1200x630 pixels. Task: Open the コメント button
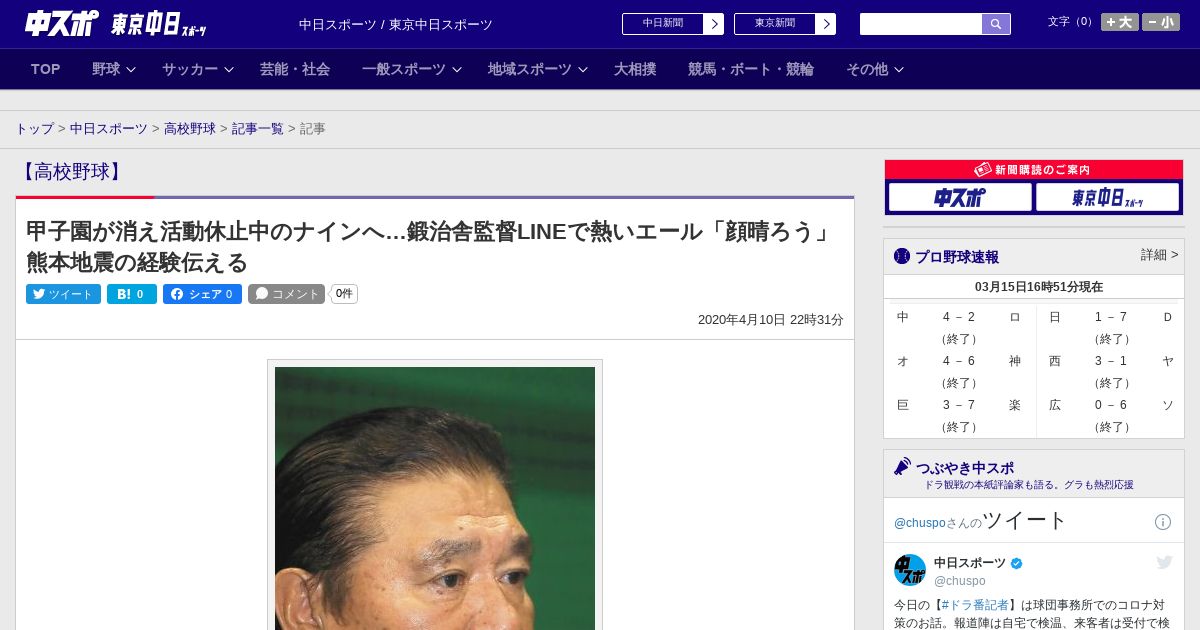coord(286,294)
